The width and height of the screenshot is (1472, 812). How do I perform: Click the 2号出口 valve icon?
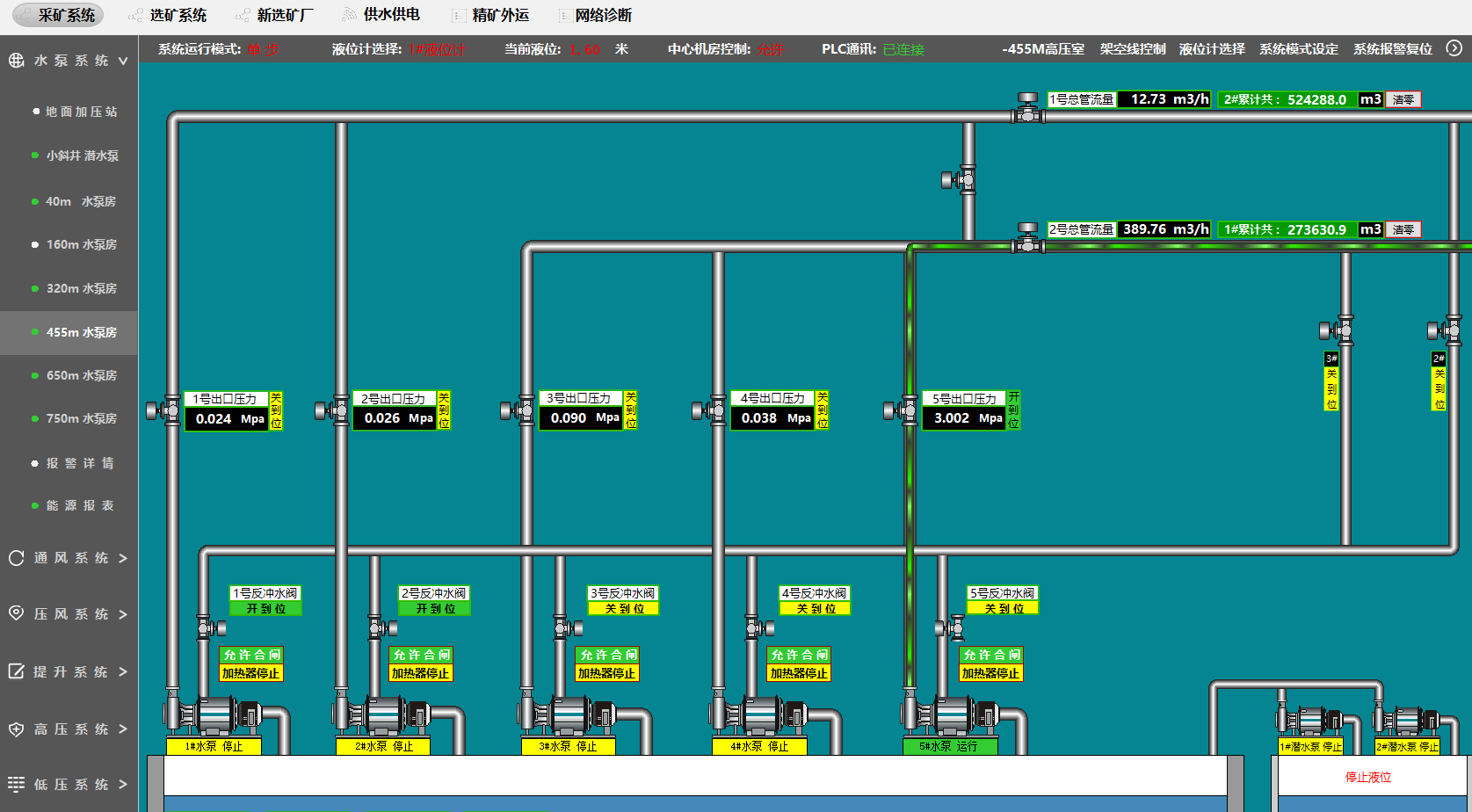332,410
